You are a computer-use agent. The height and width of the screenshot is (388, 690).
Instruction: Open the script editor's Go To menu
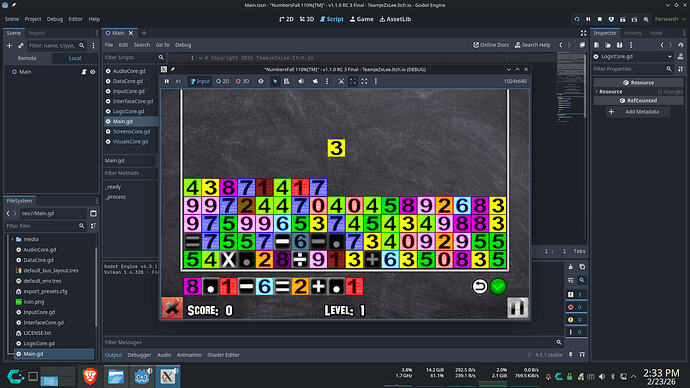[162, 45]
